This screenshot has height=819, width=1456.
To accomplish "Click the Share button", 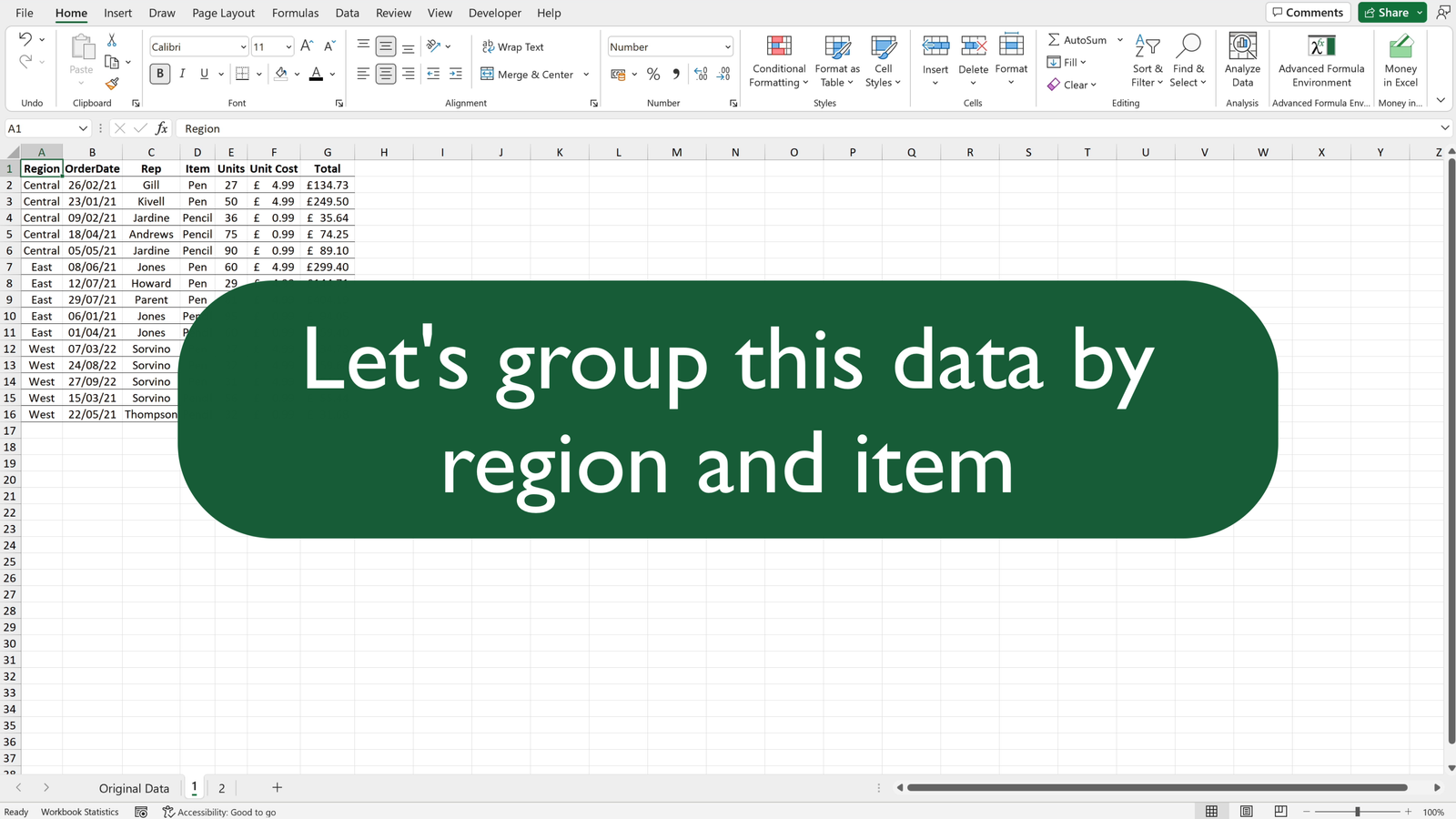I will point(1384,13).
